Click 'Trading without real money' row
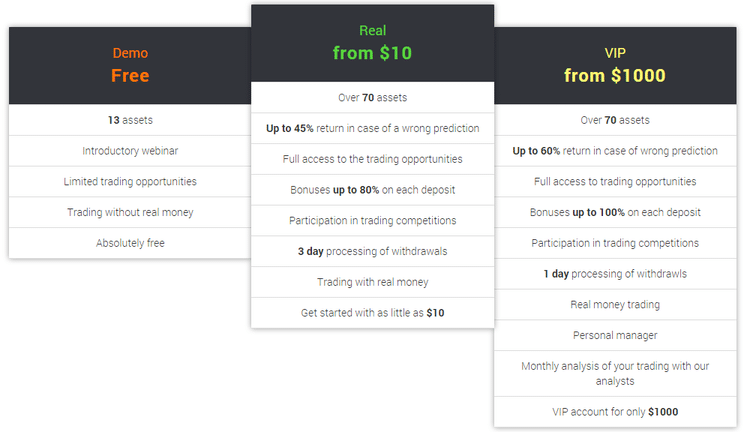744x432 pixels. pyautogui.click(x=130, y=212)
